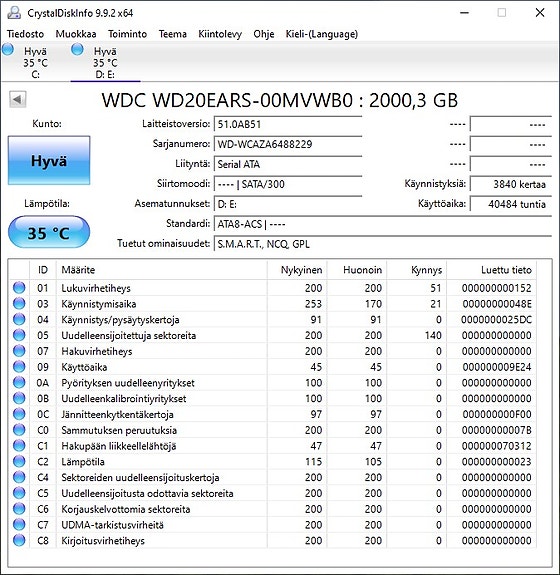
Task: Open the Muokkaa menu
Action: (76, 34)
